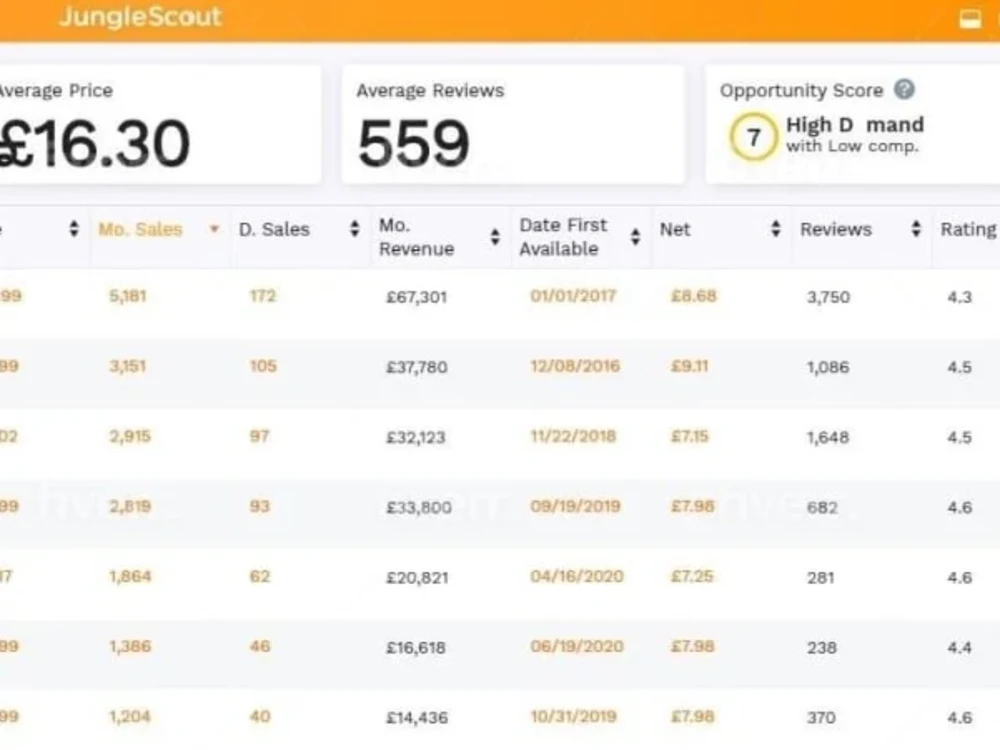
Task: Open net value £8.68 link
Action: pyautogui.click(x=693, y=296)
